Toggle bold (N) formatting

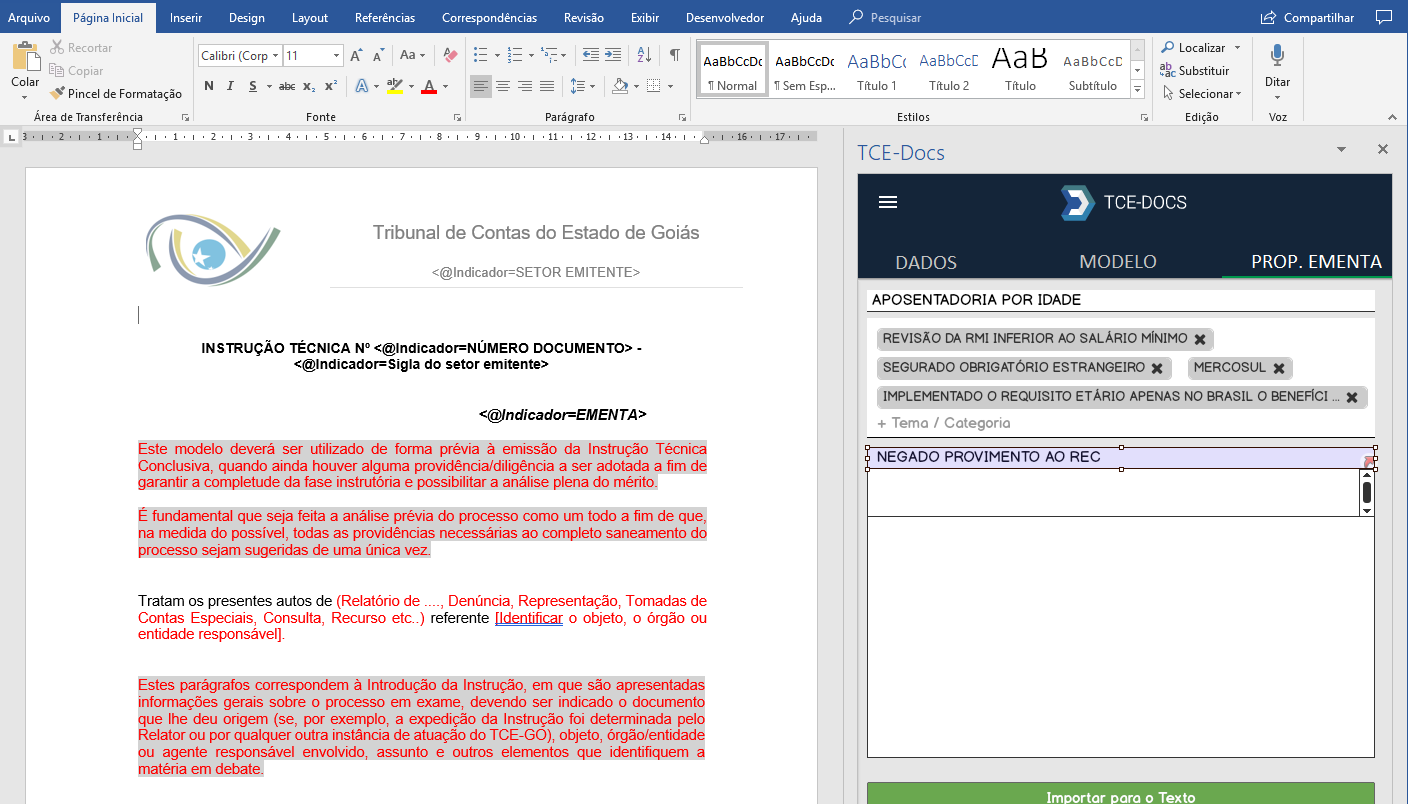coord(209,86)
